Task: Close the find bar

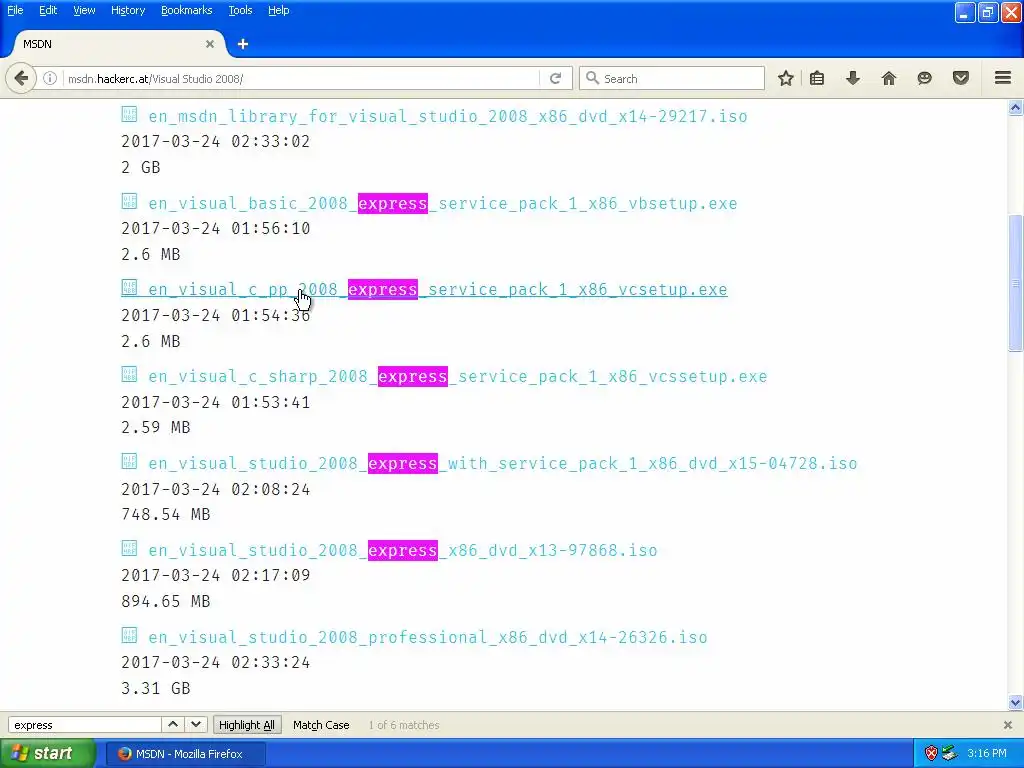Action: 1008,725
